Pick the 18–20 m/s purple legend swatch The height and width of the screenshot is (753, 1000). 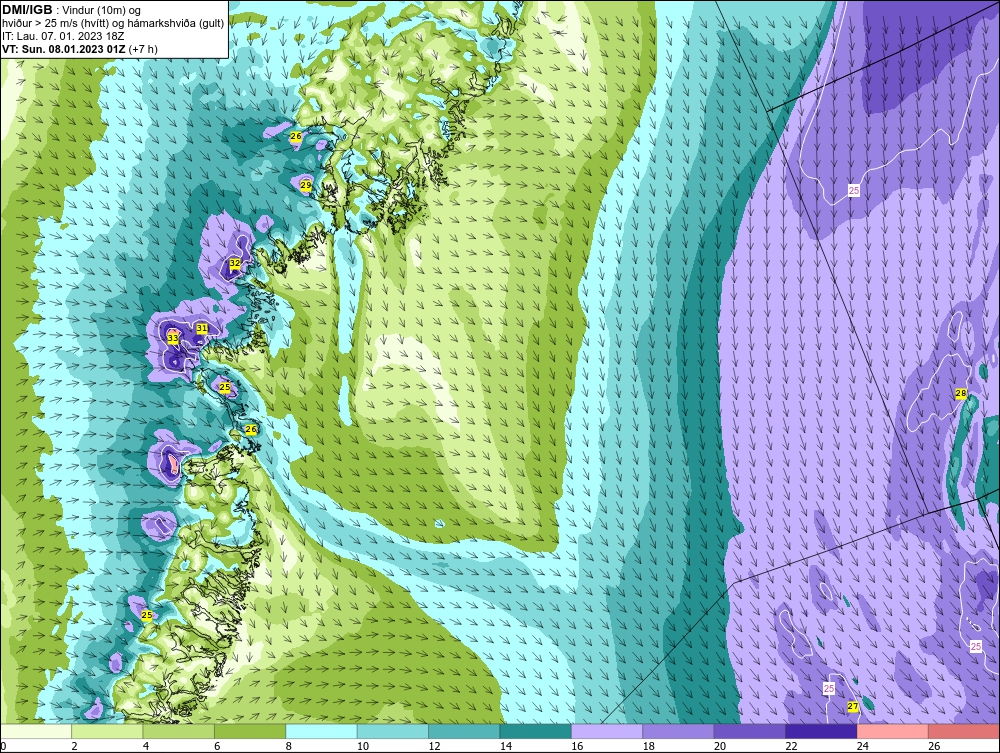coord(679,731)
